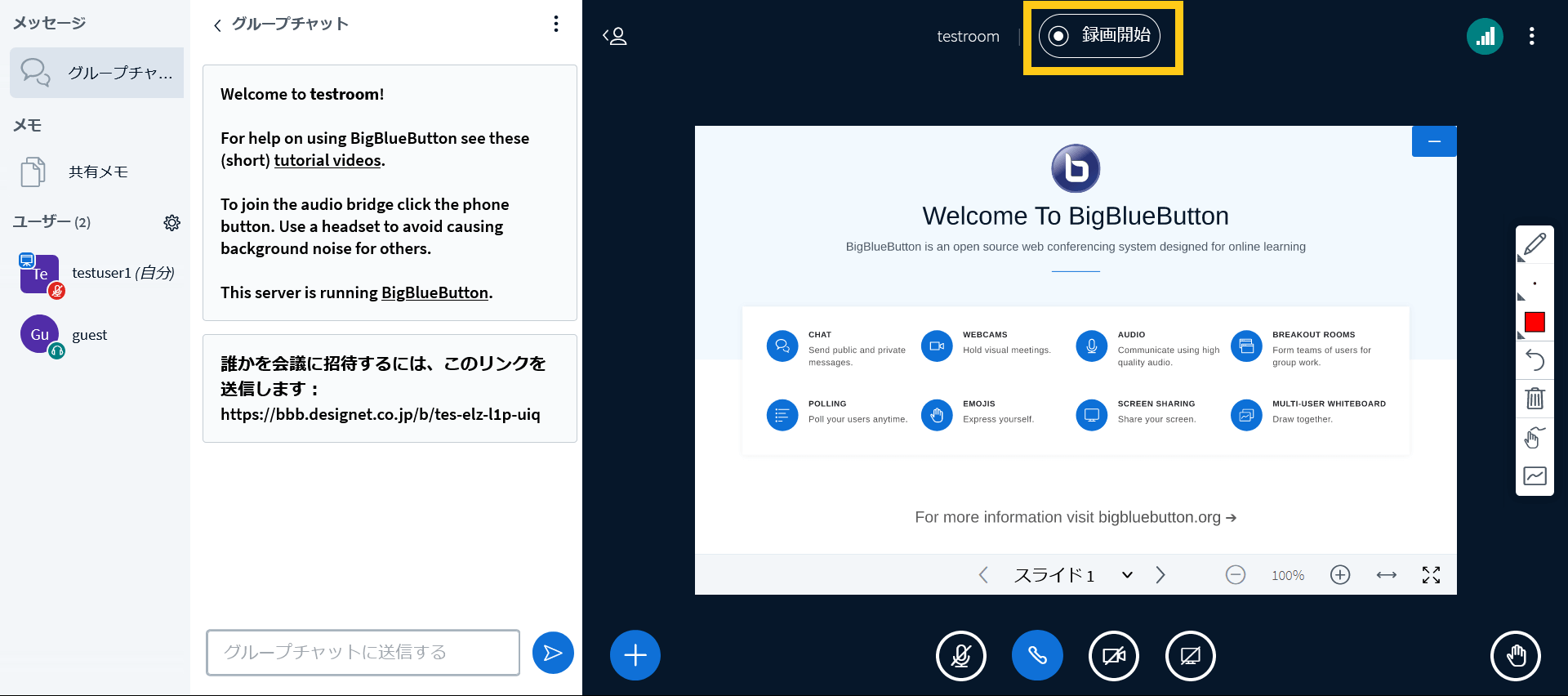Viewport: 1568px width, 696px height.
Task: Open the red color swatch picker
Action: [1535, 322]
